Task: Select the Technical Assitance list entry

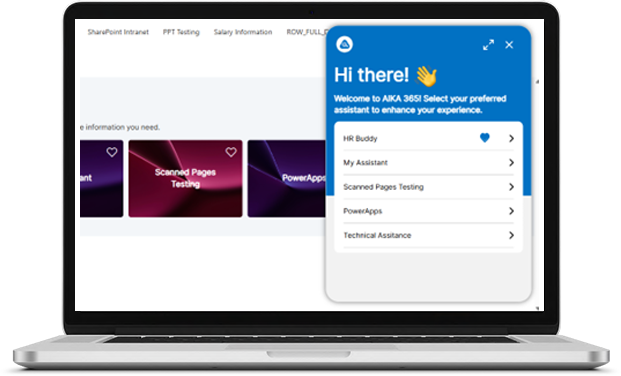Action: point(429,235)
